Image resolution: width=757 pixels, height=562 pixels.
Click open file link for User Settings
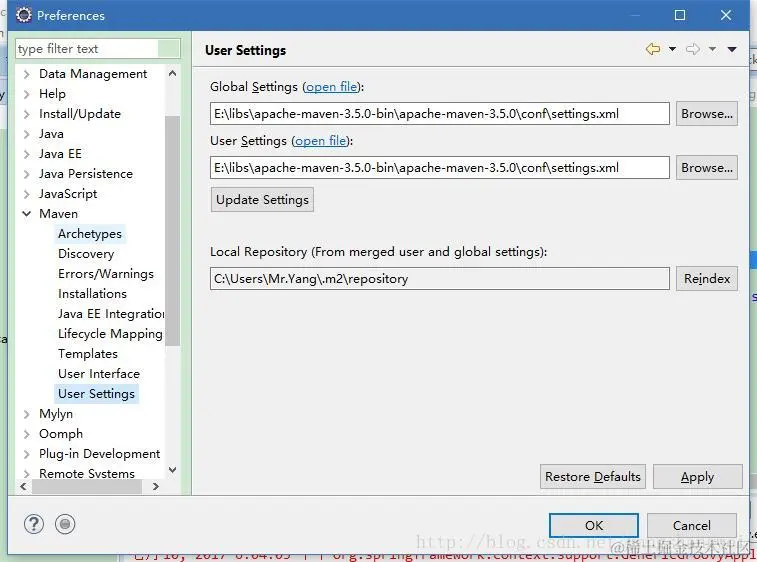(321, 141)
